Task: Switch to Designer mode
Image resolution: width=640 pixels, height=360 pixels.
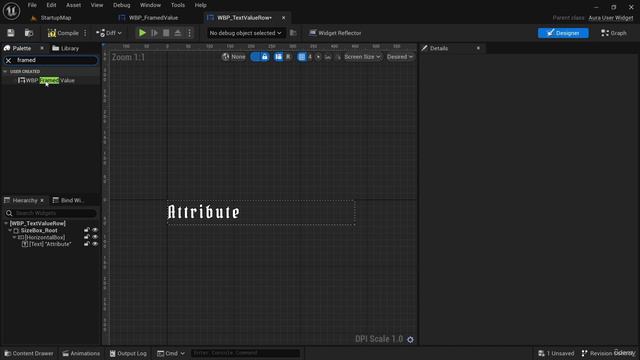Action: (x=563, y=33)
